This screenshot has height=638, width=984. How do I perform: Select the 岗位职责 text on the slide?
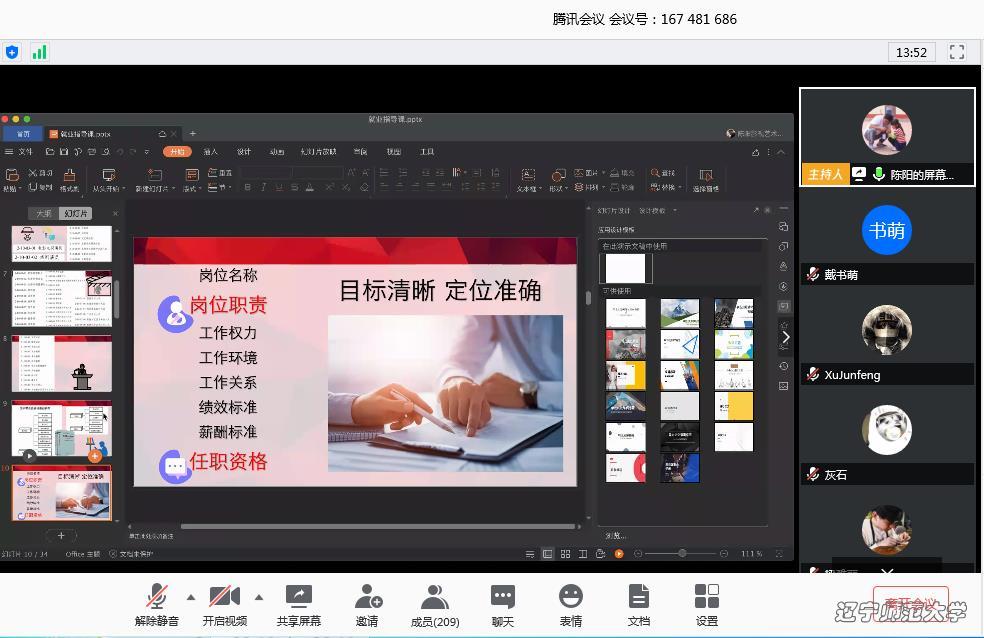point(228,305)
